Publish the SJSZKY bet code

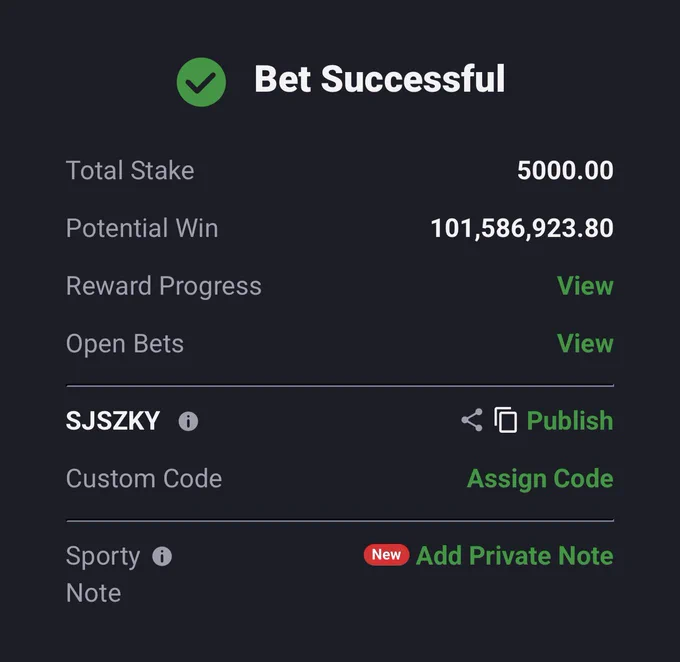point(570,420)
